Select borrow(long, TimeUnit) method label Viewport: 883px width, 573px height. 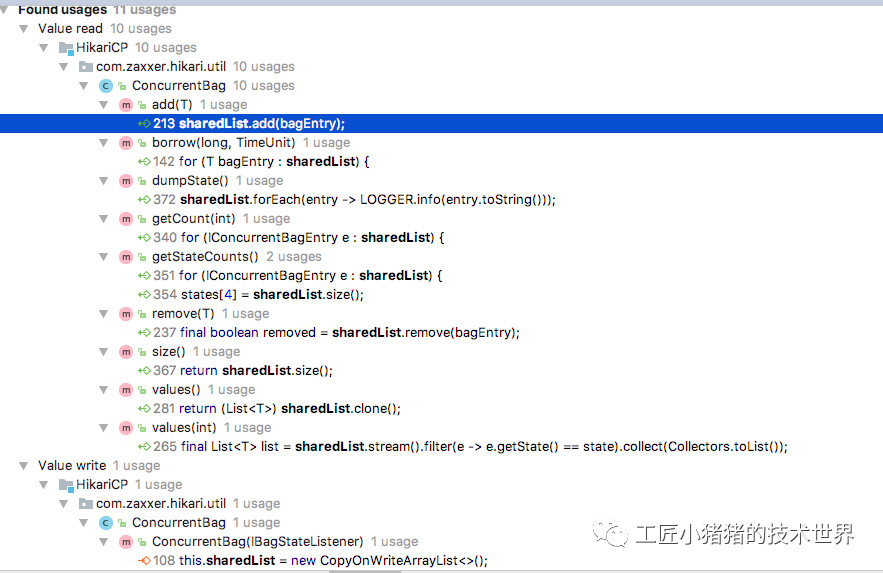click(224, 142)
